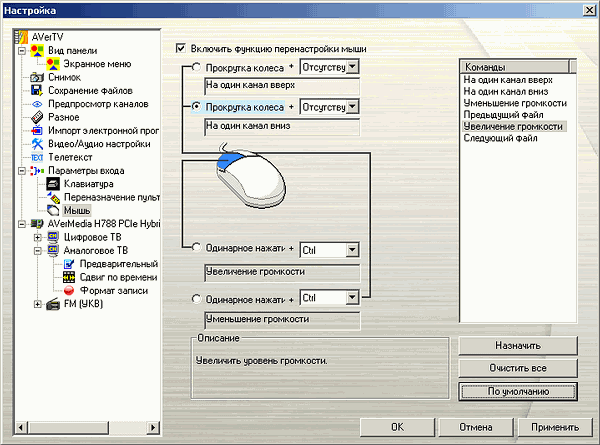Select the Видео/Аудио настройки tools icon

coord(37,144)
